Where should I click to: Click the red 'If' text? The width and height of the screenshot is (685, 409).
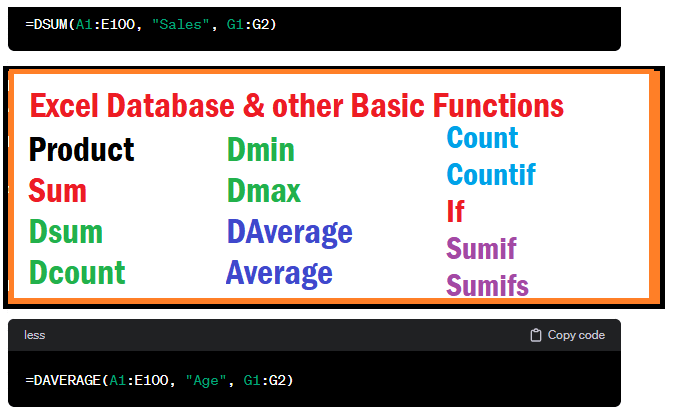click(x=455, y=211)
